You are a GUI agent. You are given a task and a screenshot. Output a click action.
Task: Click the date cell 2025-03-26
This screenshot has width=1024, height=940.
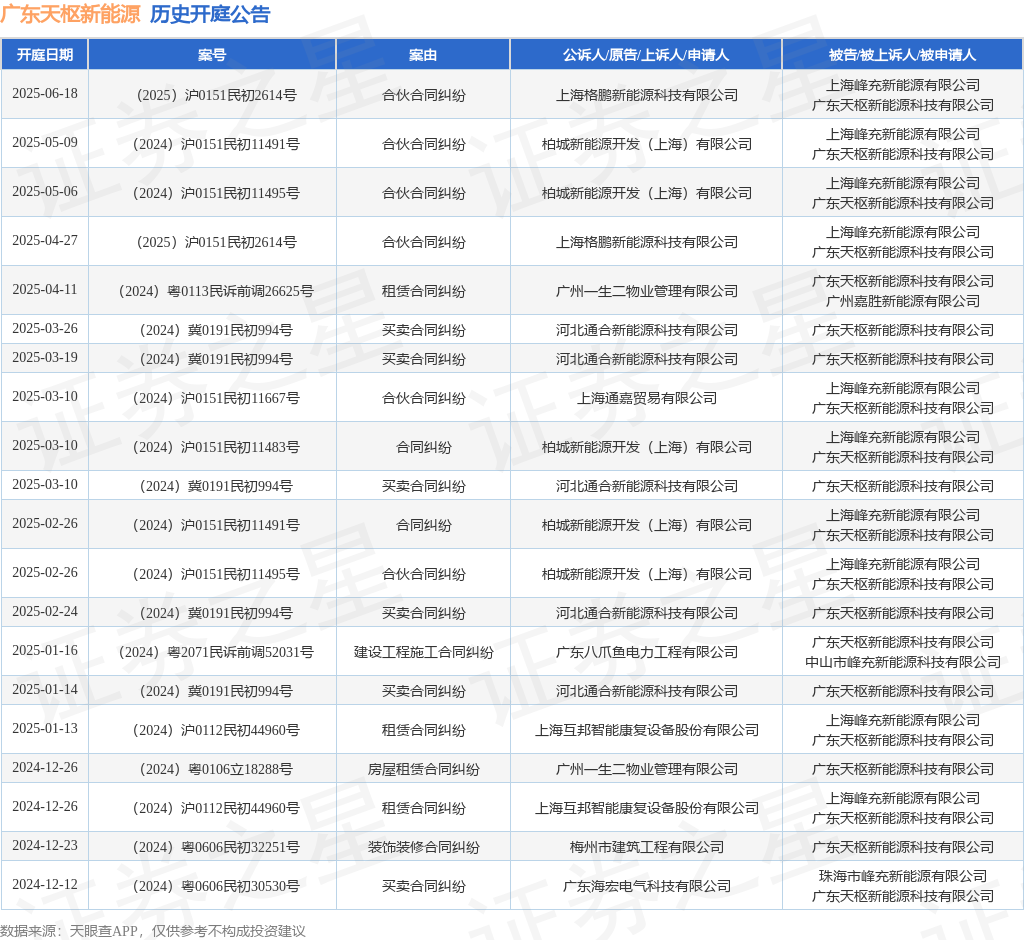coord(44,329)
